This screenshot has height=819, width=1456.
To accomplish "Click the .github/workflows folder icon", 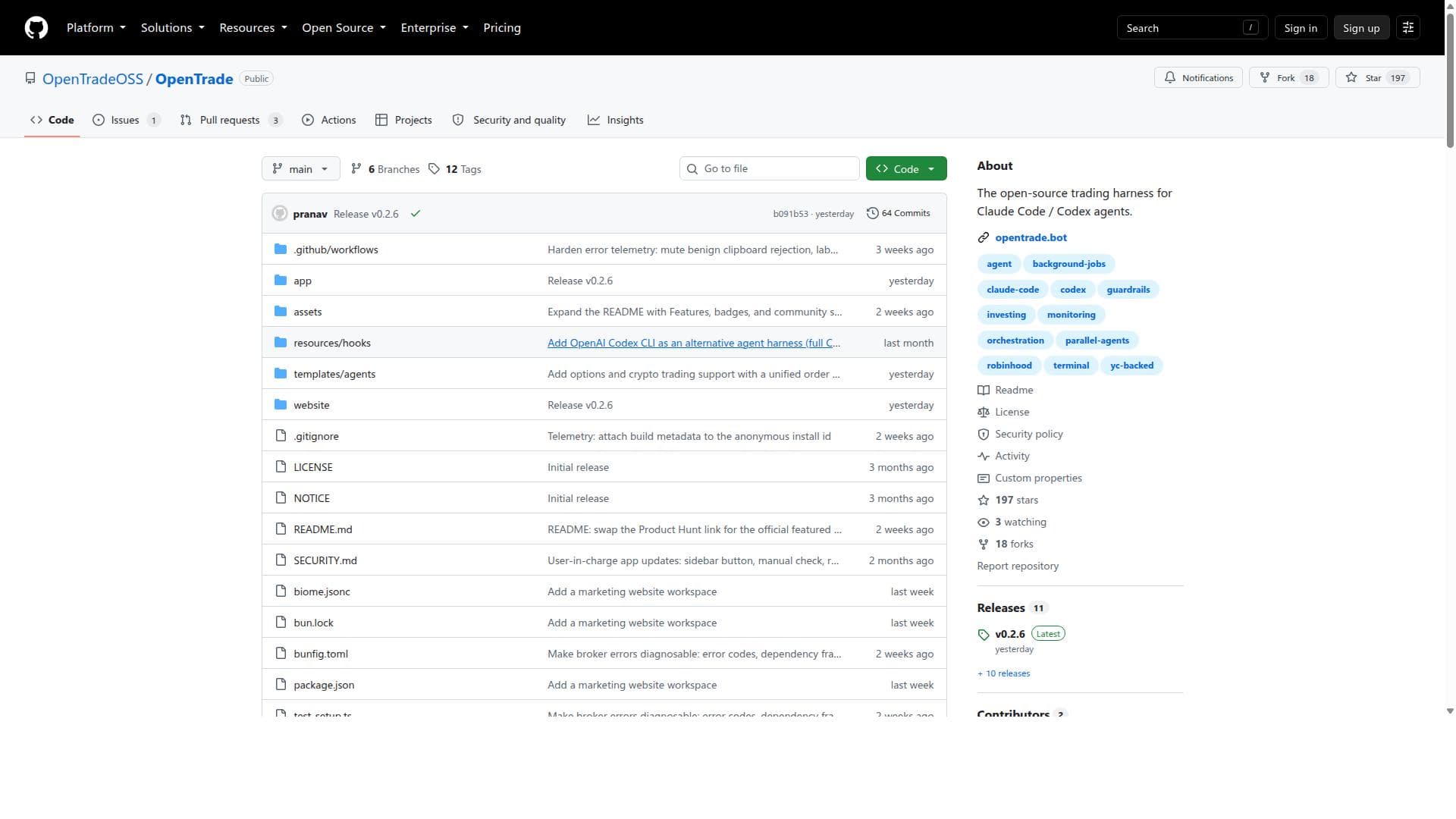I will (281, 249).
